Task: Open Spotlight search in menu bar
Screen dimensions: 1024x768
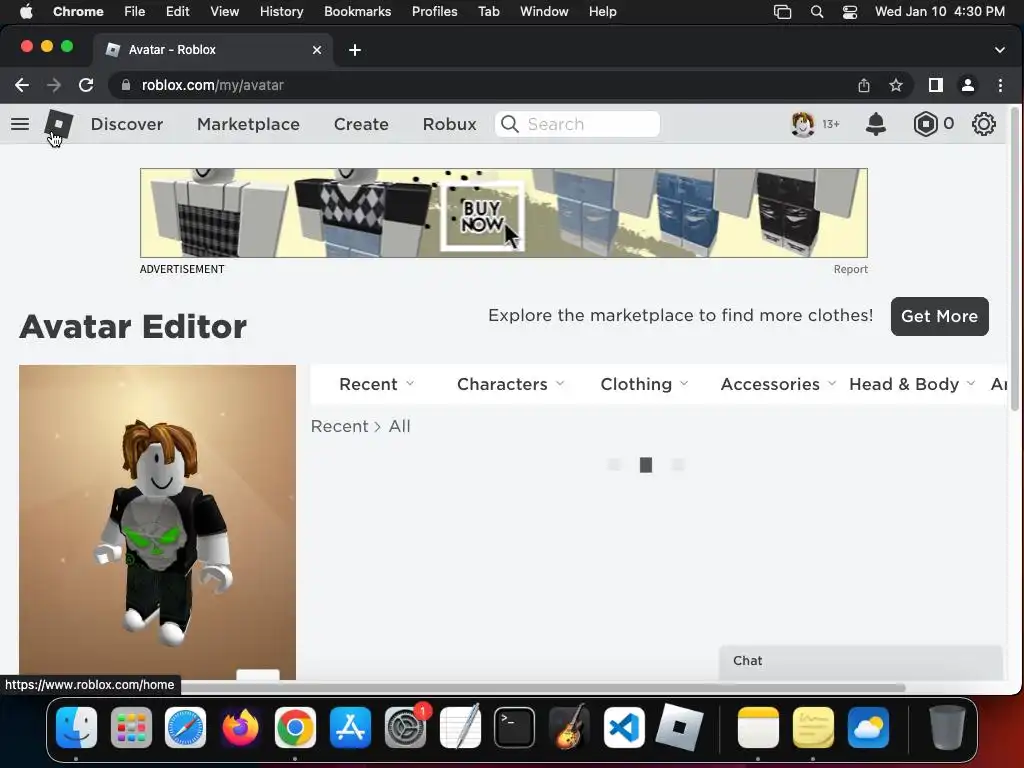Action: point(816,12)
